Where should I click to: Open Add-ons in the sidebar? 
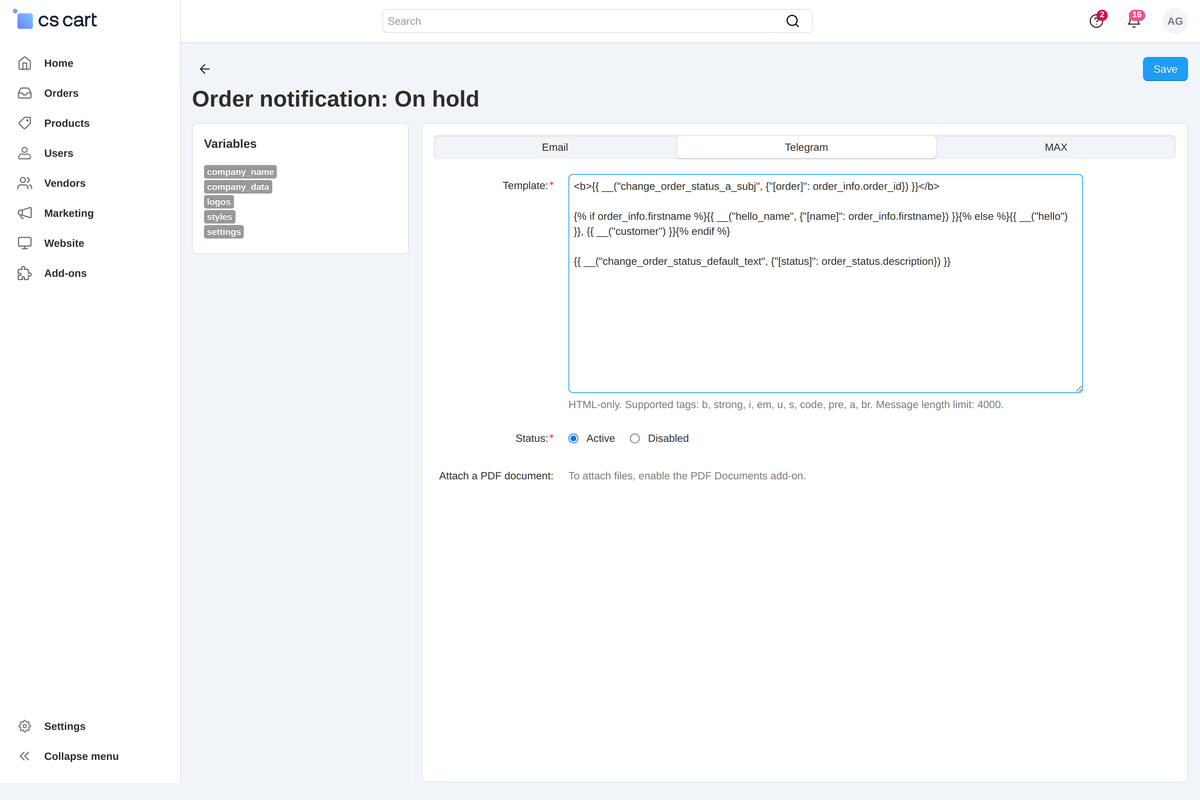65,273
